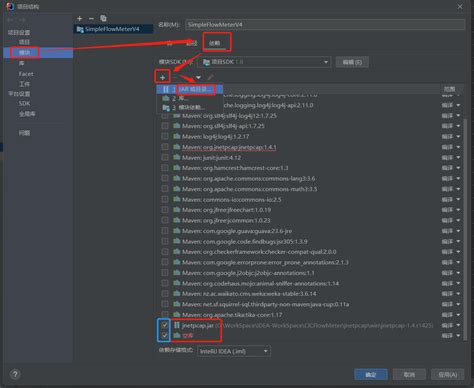Select the SimpleFlowMeterV4 module entry

click(x=113, y=29)
